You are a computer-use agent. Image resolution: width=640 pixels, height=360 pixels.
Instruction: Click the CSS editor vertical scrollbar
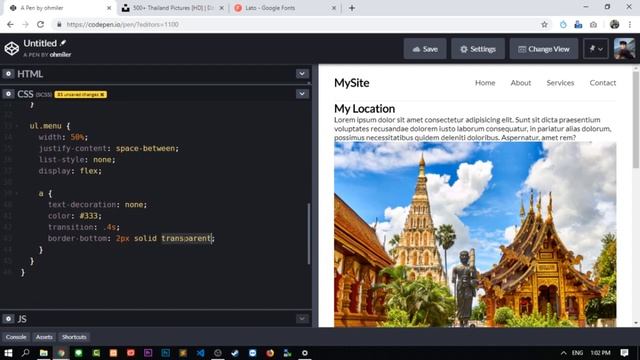pos(309,233)
